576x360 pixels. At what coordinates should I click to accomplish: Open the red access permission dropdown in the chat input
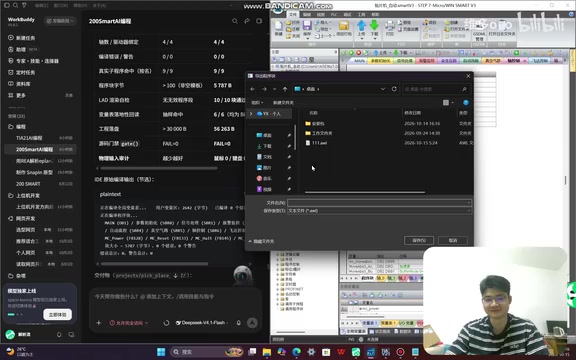(x=129, y=323)
